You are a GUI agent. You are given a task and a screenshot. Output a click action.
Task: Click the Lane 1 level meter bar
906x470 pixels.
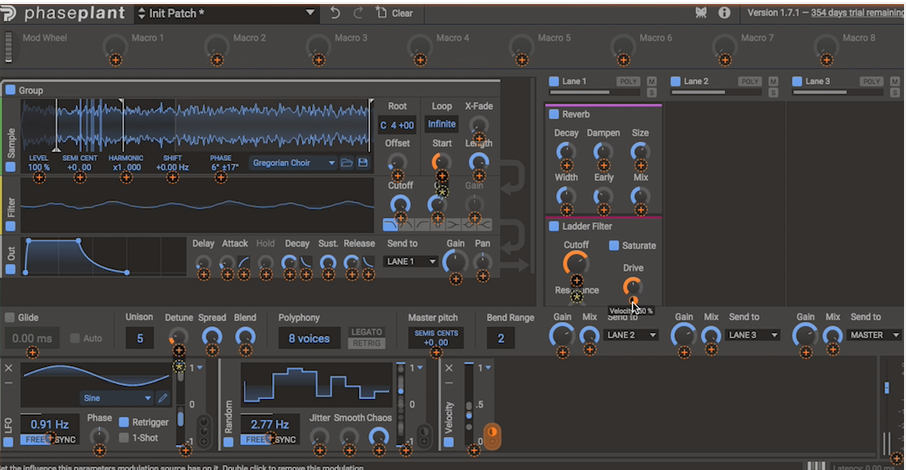coord(595,92)
